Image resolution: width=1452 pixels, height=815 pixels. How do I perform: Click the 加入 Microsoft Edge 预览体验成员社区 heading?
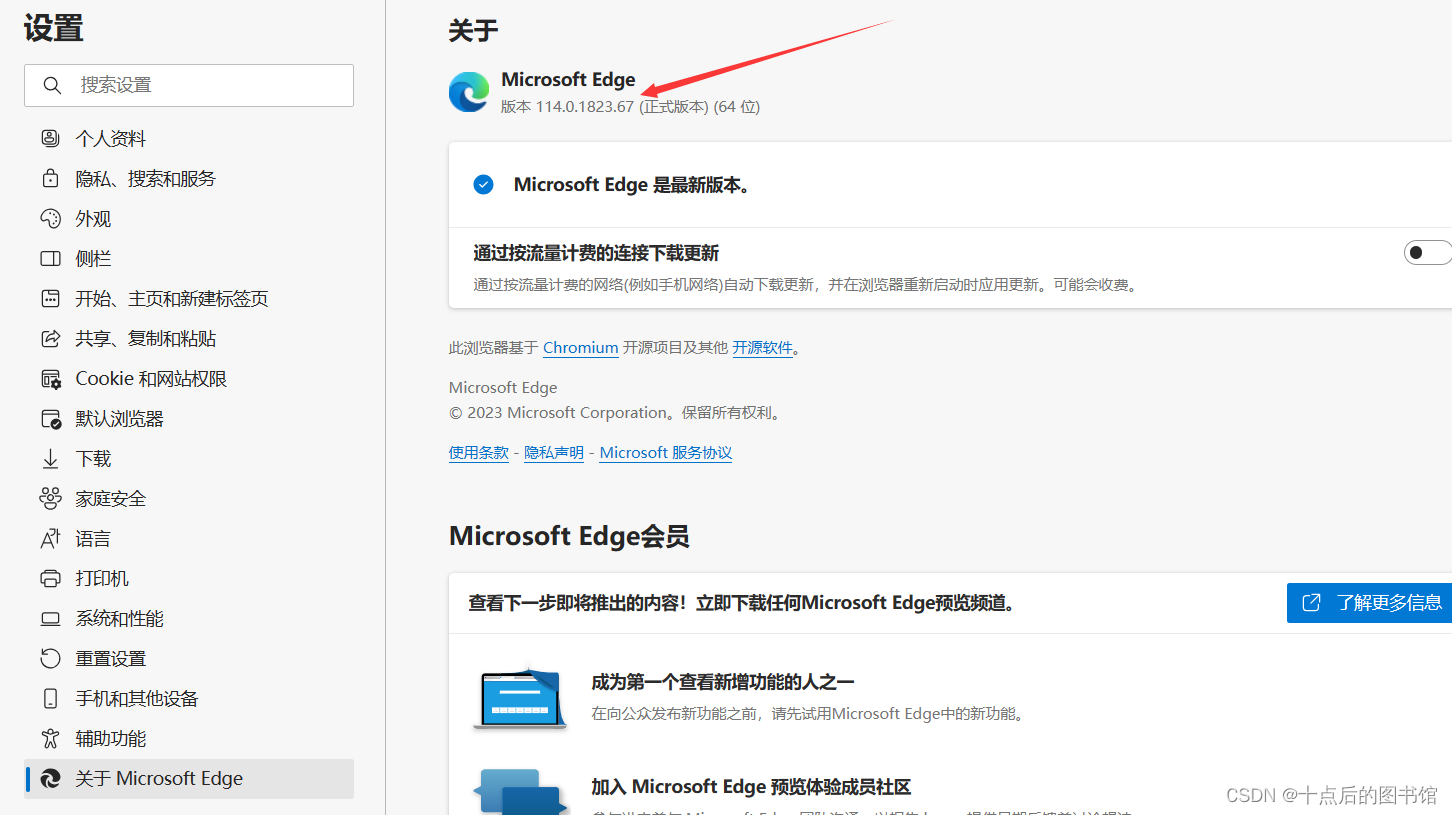click(x=751, y=787)
